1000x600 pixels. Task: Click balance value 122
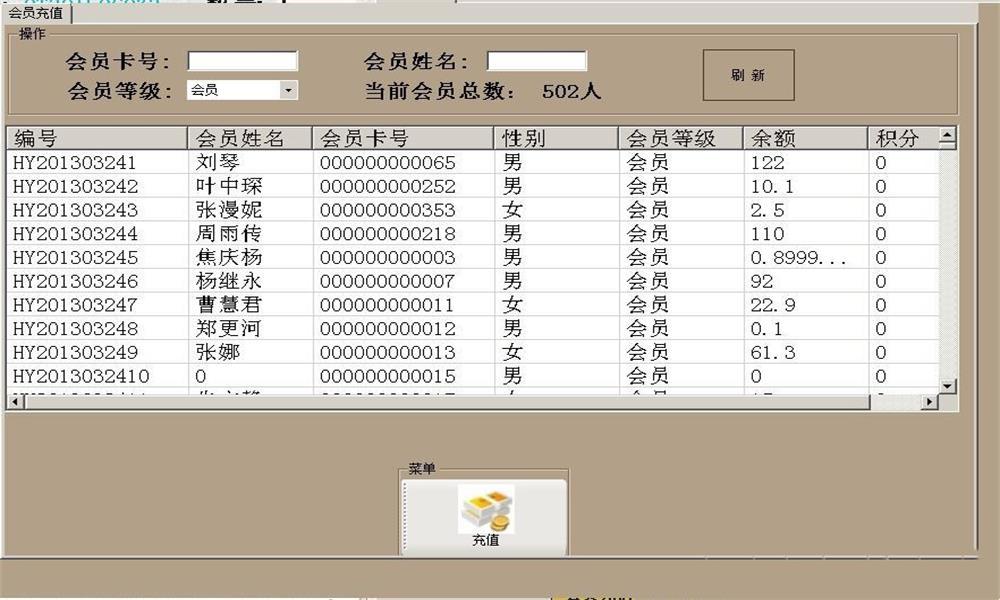(x=767, y=163)
